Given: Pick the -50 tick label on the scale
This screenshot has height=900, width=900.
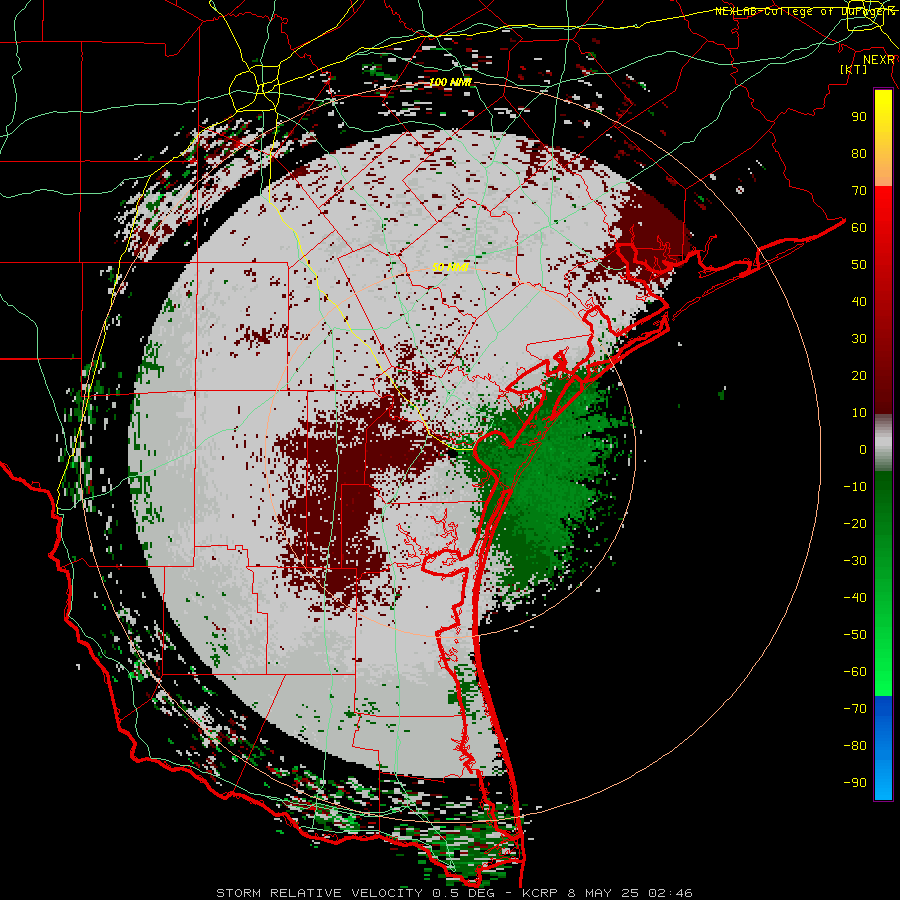Looking at the screenshot, I should 855,635.
